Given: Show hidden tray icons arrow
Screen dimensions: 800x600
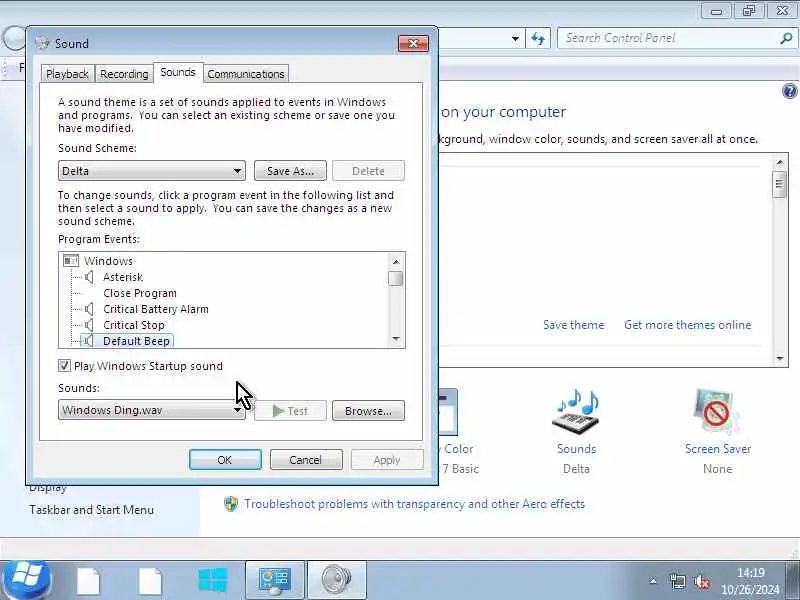Looking at the screenshot, I should 653,581.
